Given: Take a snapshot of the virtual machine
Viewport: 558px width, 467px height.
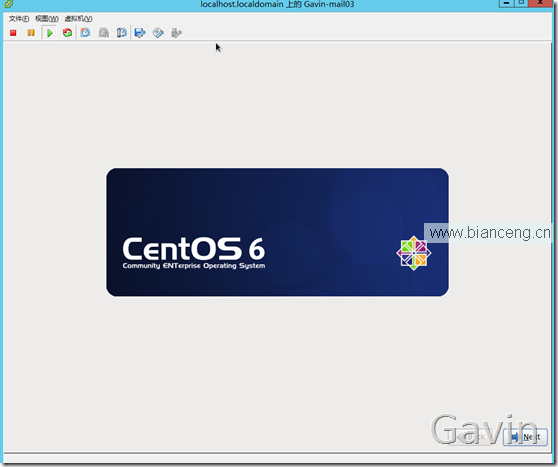Looking at the screenshot, I should [85, 33].
